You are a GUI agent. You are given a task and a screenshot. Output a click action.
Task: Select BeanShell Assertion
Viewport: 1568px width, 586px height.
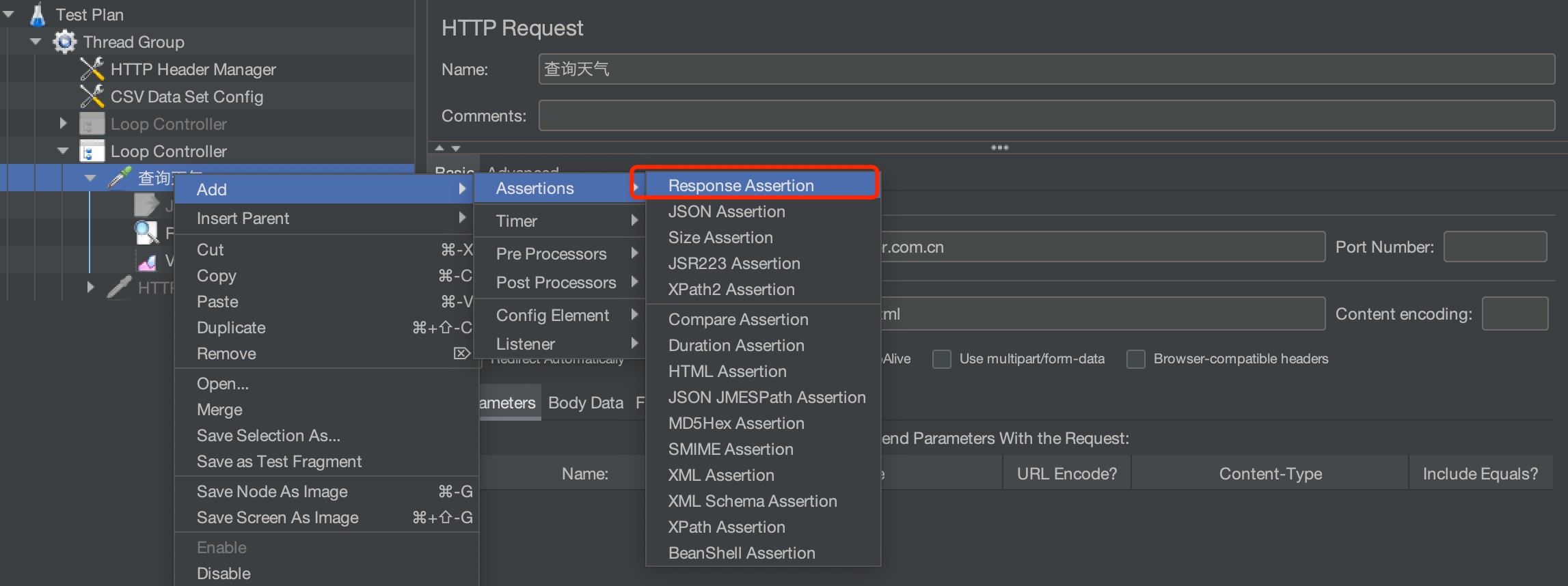tap(763, 553)
